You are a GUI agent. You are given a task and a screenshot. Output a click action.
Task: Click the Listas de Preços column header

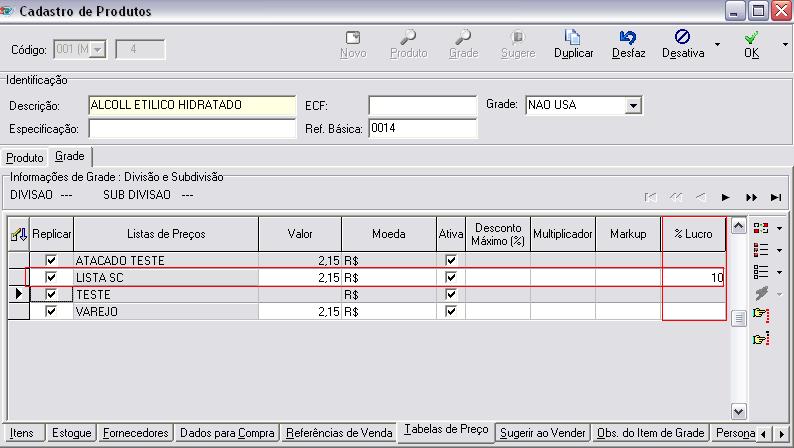tap(166, 234)
